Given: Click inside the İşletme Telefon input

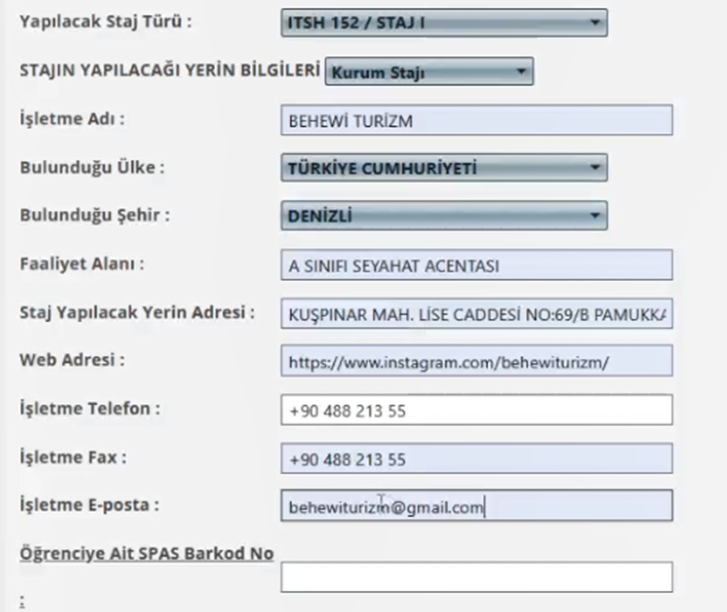Looking at the screenshot, I should [476, 409].
